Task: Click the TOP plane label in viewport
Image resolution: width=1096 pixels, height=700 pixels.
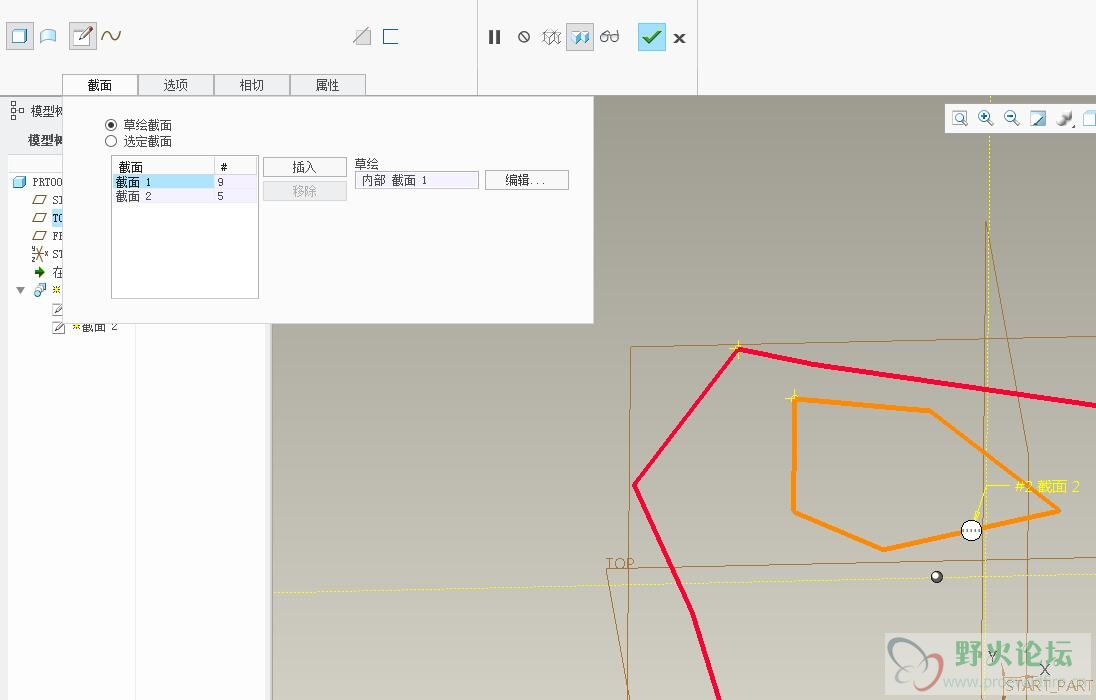Action: tap(620, 563)
